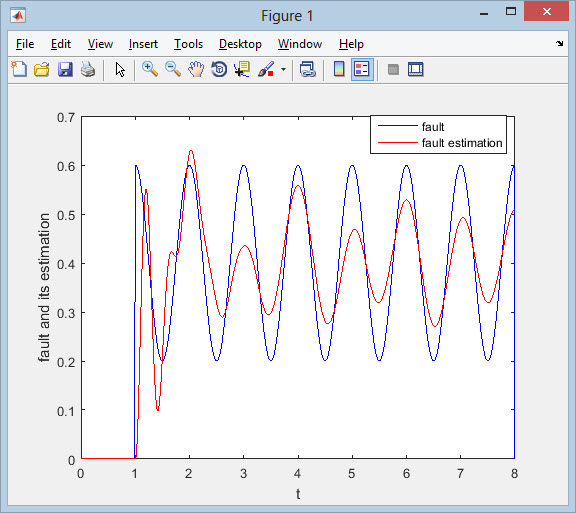The image size is (576, 513).
Task: Click the New Figure icon
Action: click(19, 69)
